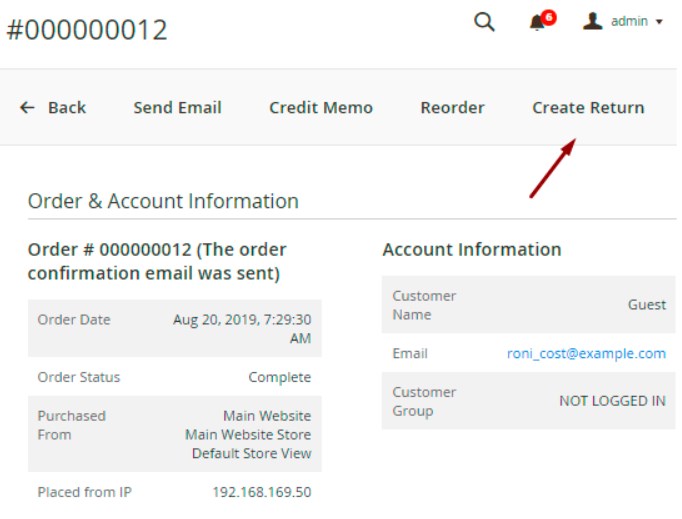Open the Credit Memo action

click(x=320, y=108)
